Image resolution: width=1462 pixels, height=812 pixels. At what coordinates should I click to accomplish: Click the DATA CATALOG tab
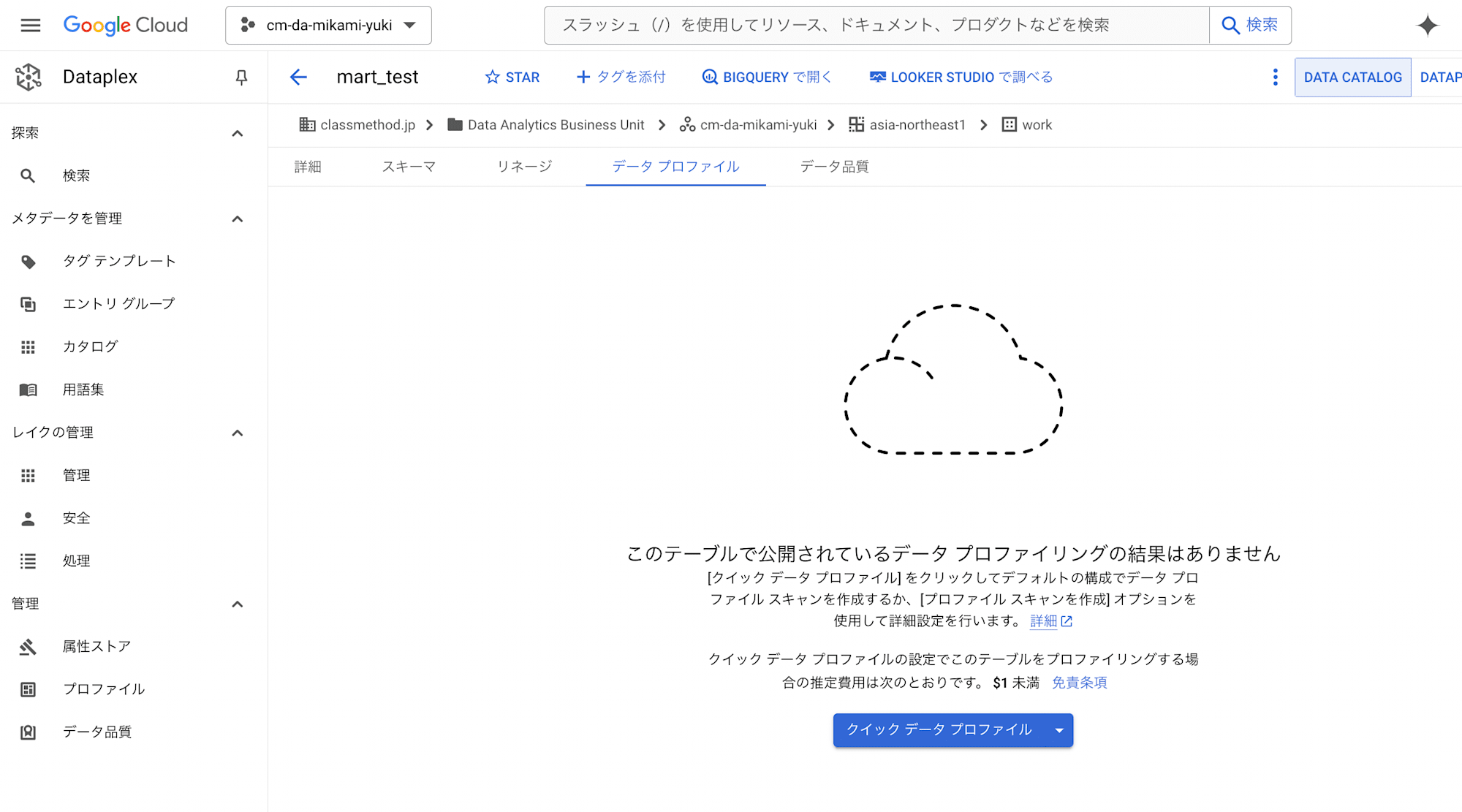1352,77
